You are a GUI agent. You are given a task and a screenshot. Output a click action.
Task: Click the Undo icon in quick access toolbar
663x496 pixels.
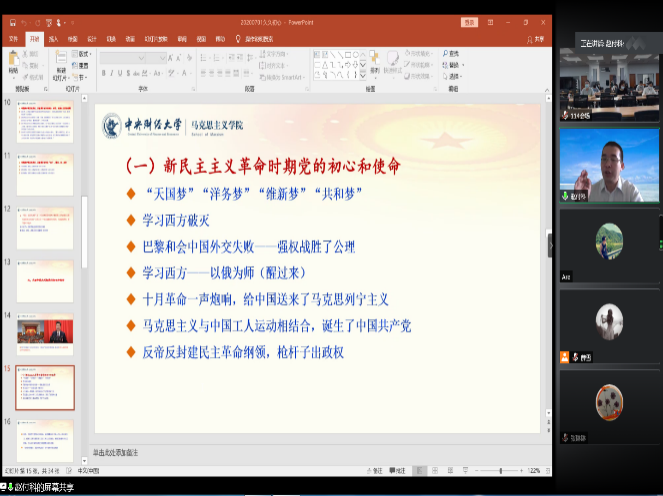click(x=23, y=21)
